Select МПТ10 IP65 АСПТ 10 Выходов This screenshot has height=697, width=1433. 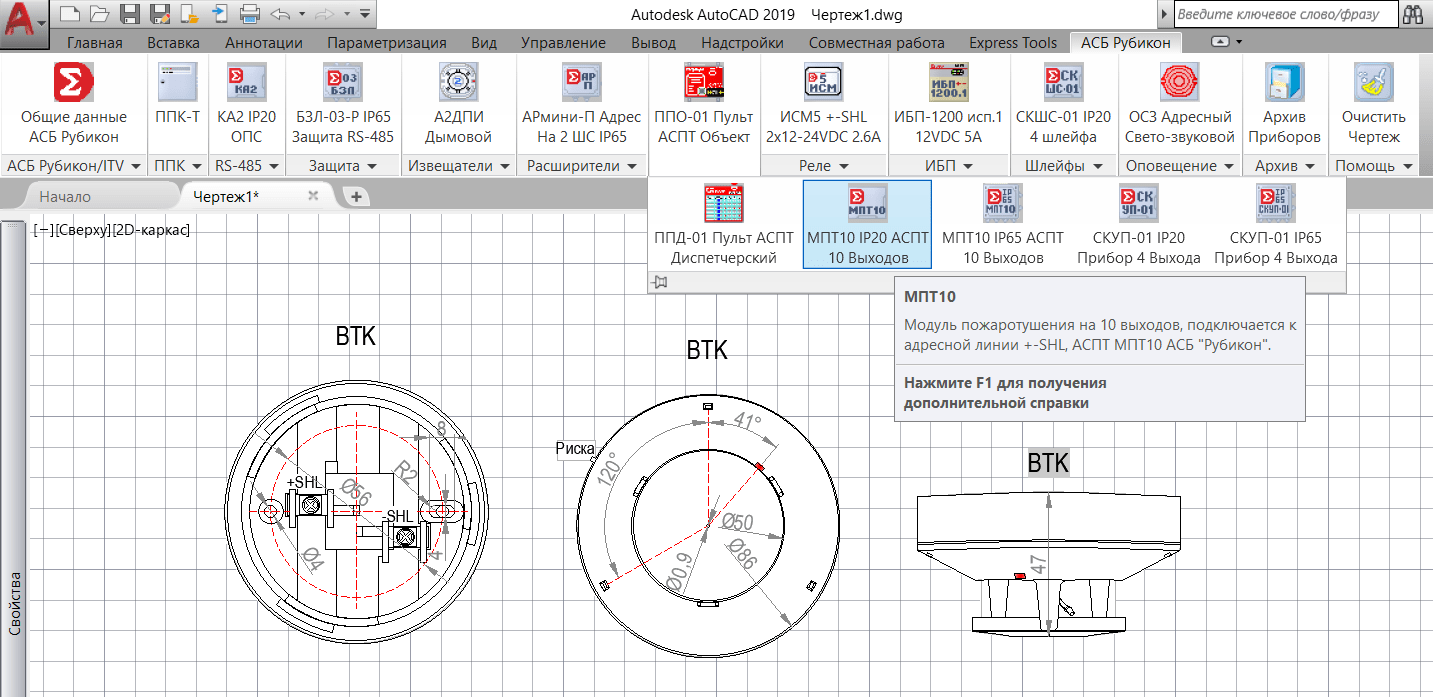tap(1003, 224)
